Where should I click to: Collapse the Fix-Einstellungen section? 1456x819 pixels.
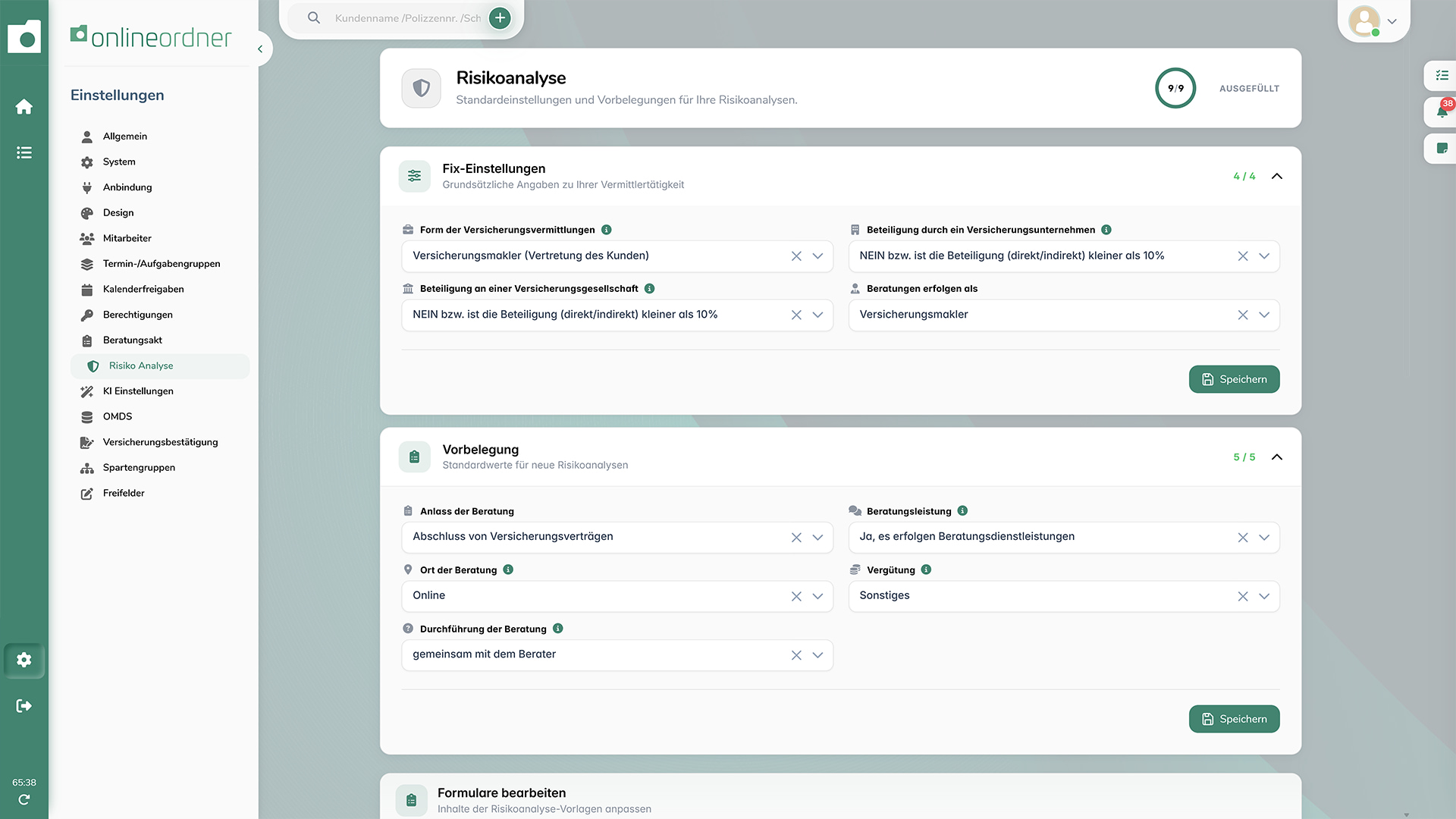coord(1277,176)
